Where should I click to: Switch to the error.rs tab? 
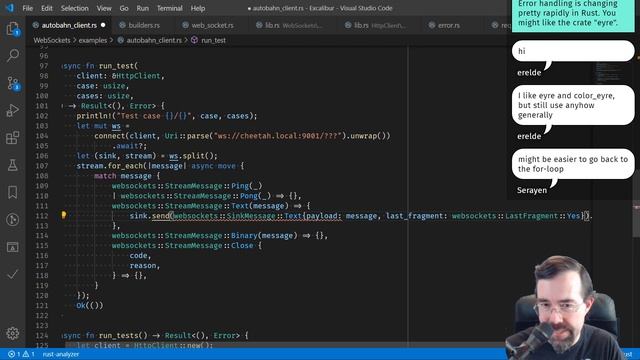[x=448, y=25]
